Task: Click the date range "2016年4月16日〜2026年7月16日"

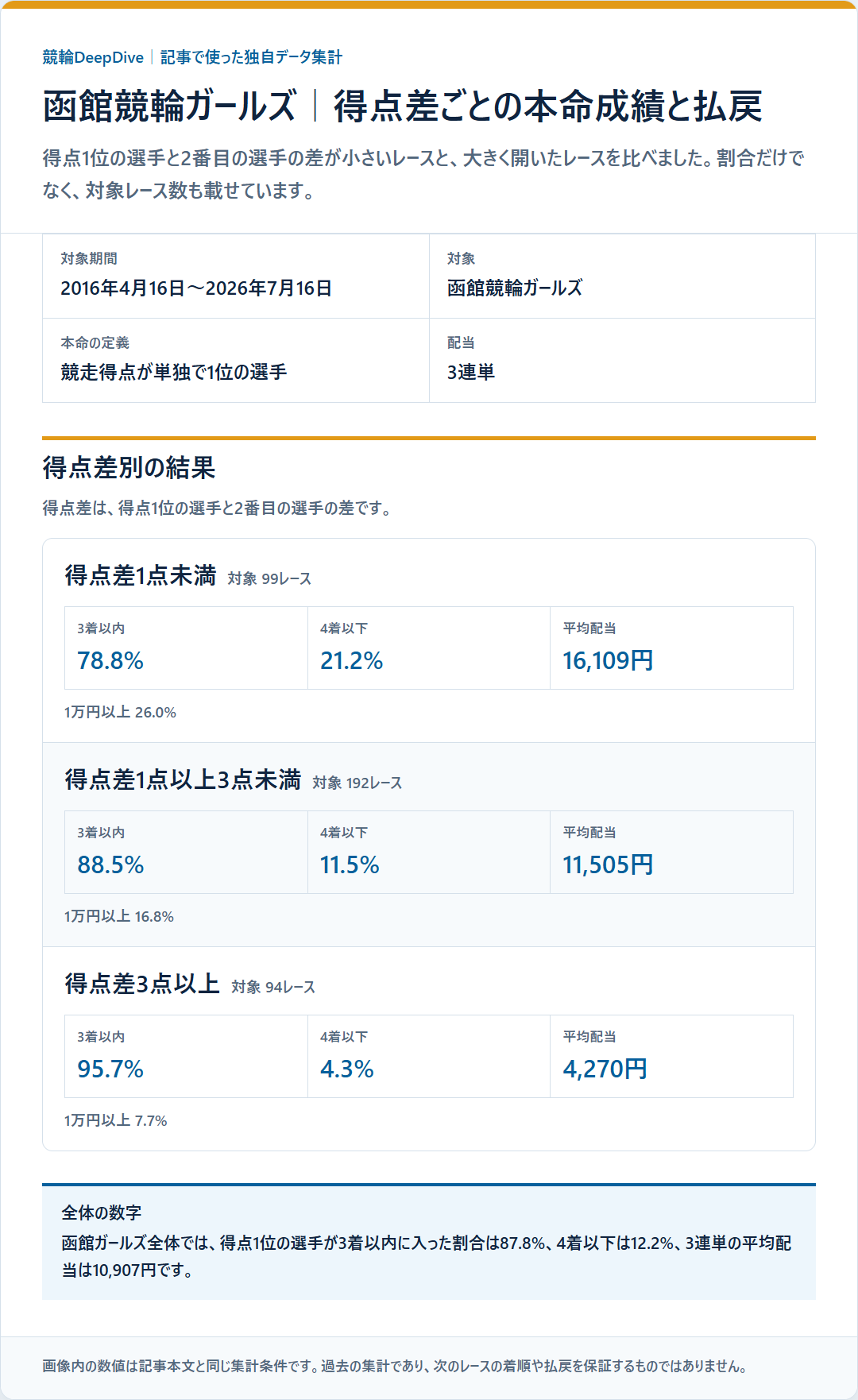Action: coord(196,288)
